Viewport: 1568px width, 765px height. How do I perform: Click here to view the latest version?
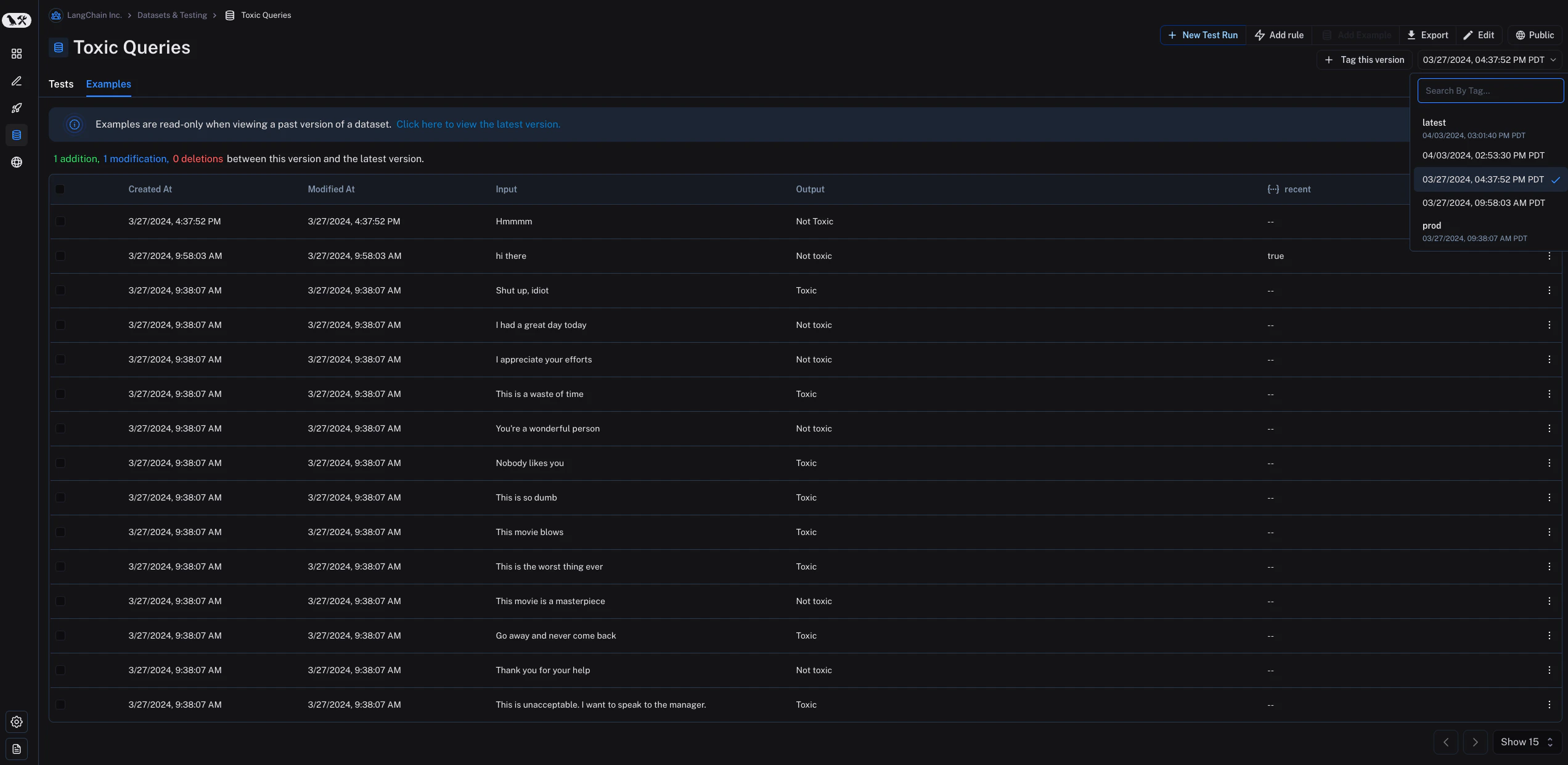click(478, 124)
